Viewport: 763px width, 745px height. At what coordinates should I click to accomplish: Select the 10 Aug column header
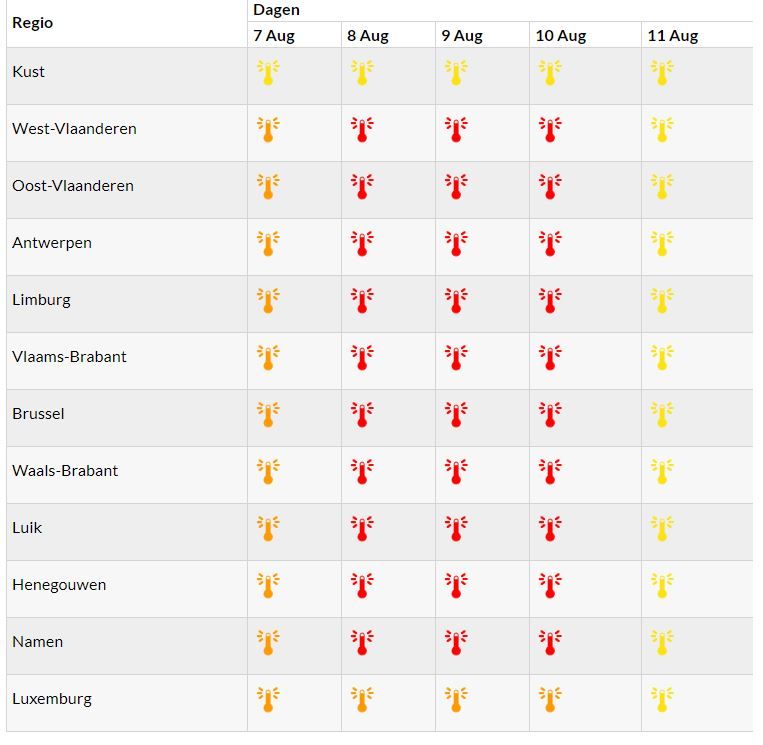pos(560,36)
